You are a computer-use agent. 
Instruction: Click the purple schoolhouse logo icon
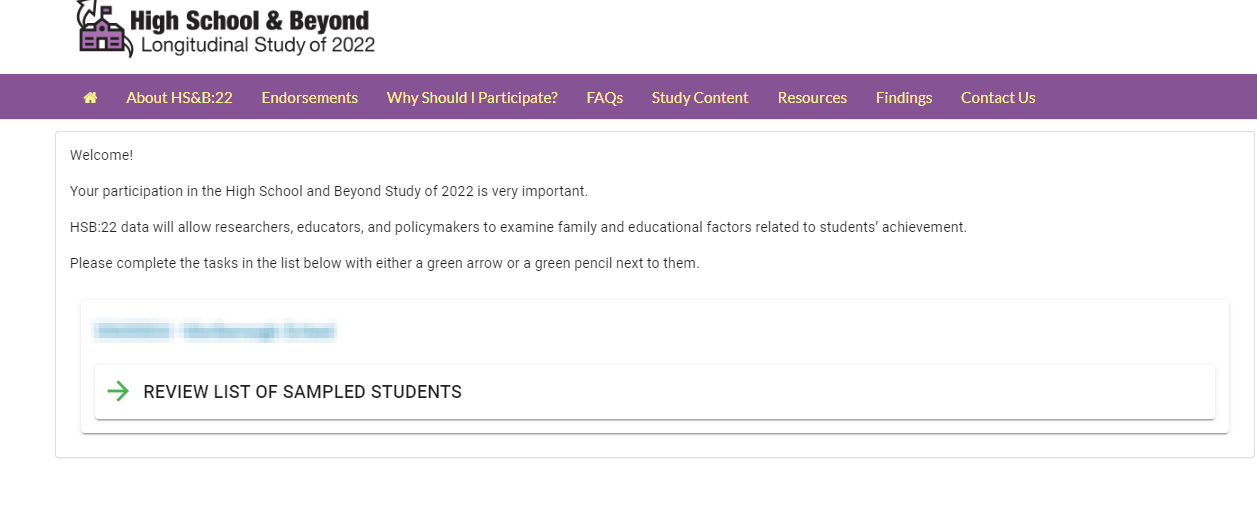tap(104, 32)
